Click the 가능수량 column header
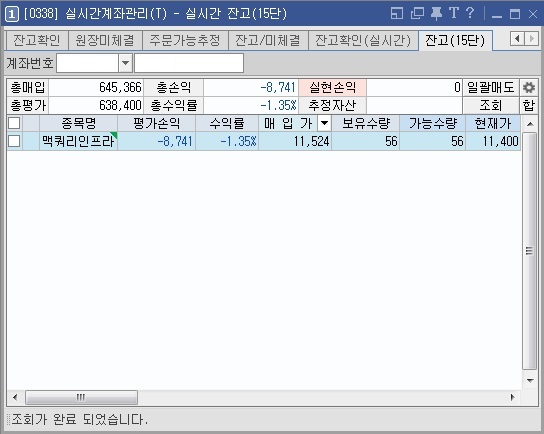Screen dimensions: 544x434 coord(433,123)
